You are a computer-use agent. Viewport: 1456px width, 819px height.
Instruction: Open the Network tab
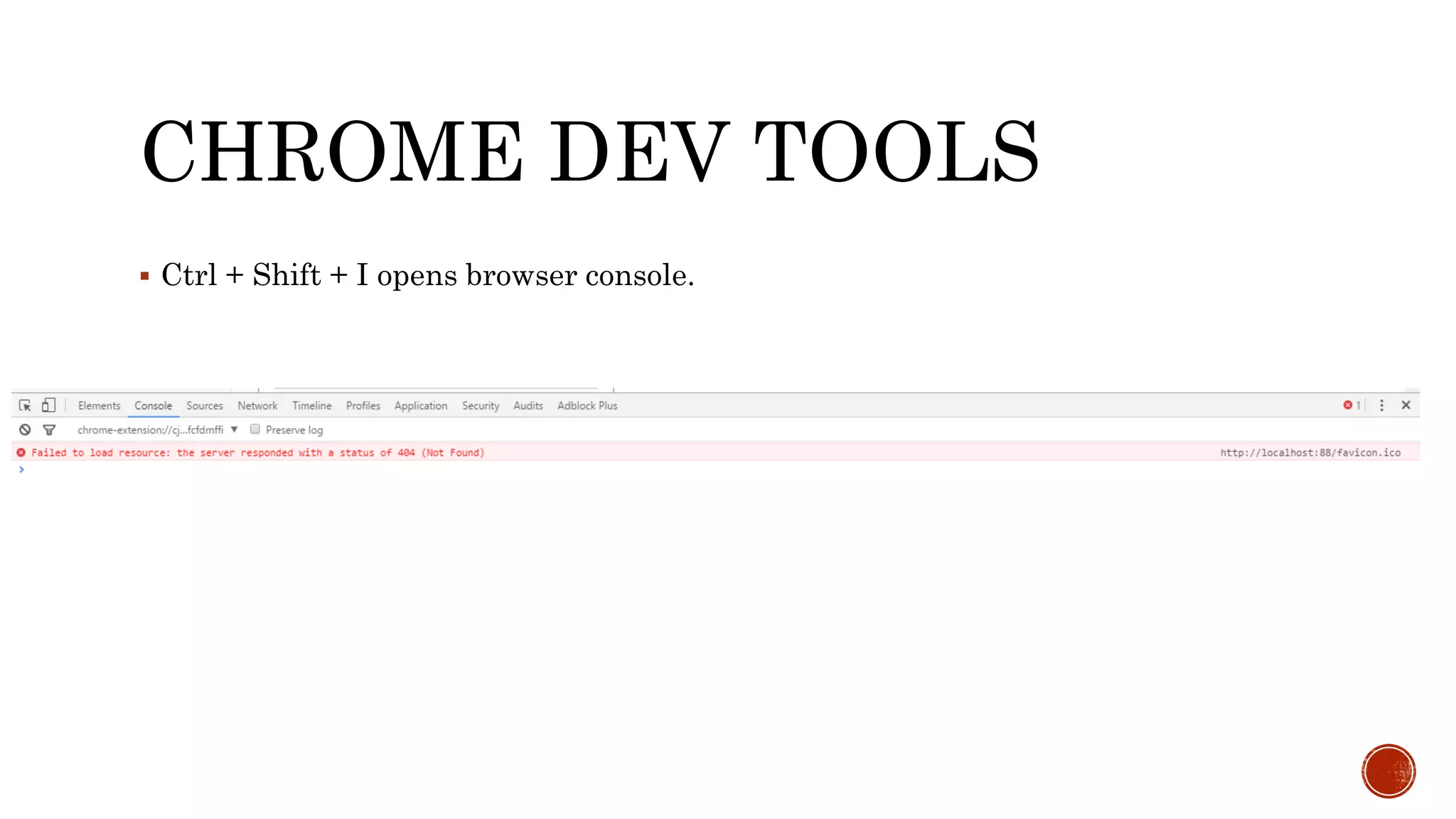[257, 405]
